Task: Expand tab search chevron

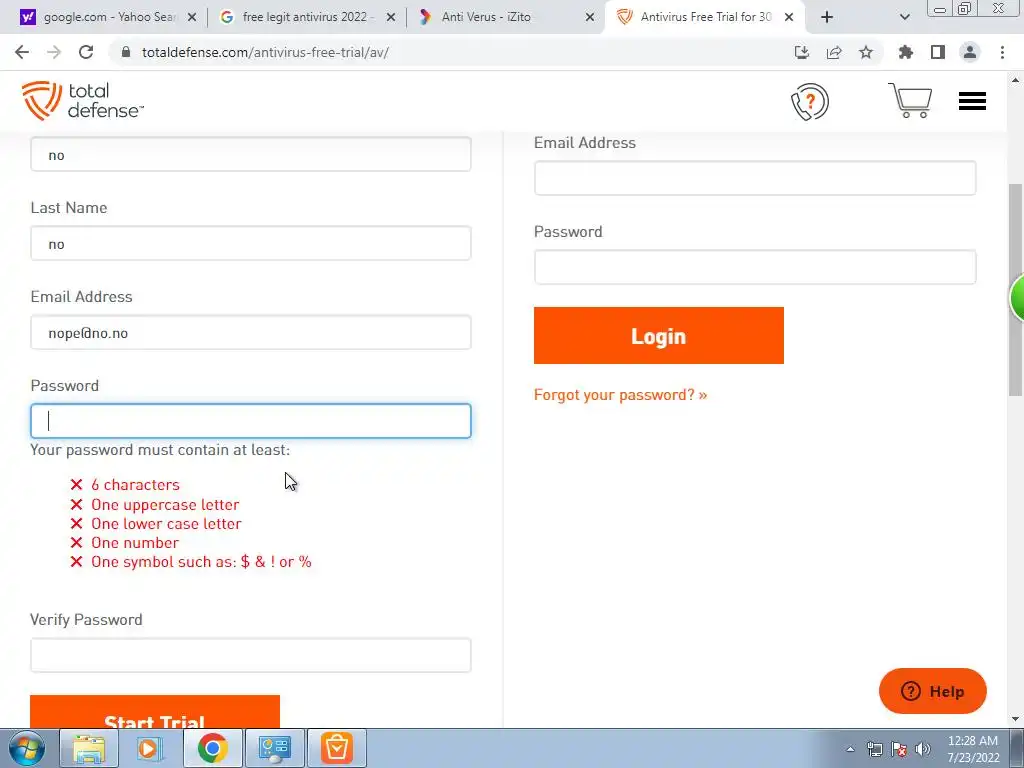Action: (x=904, y=17)
